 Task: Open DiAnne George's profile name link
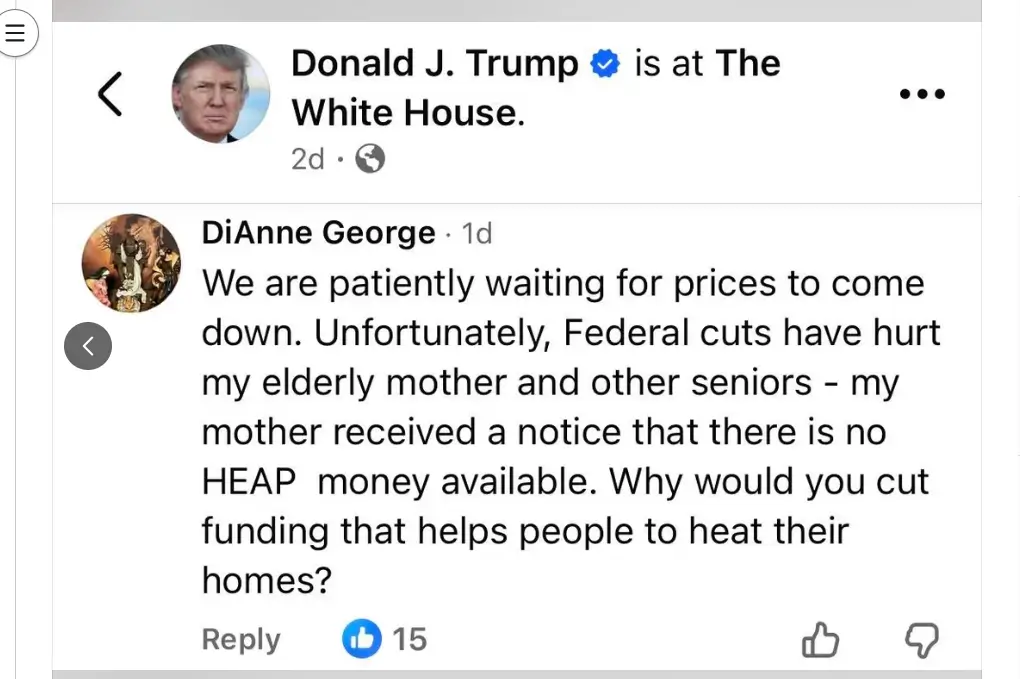click(x=318, y=233)
